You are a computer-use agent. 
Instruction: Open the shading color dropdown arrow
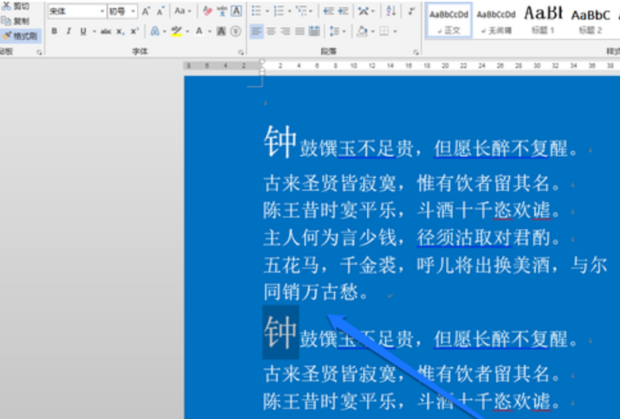click(373, 31)
